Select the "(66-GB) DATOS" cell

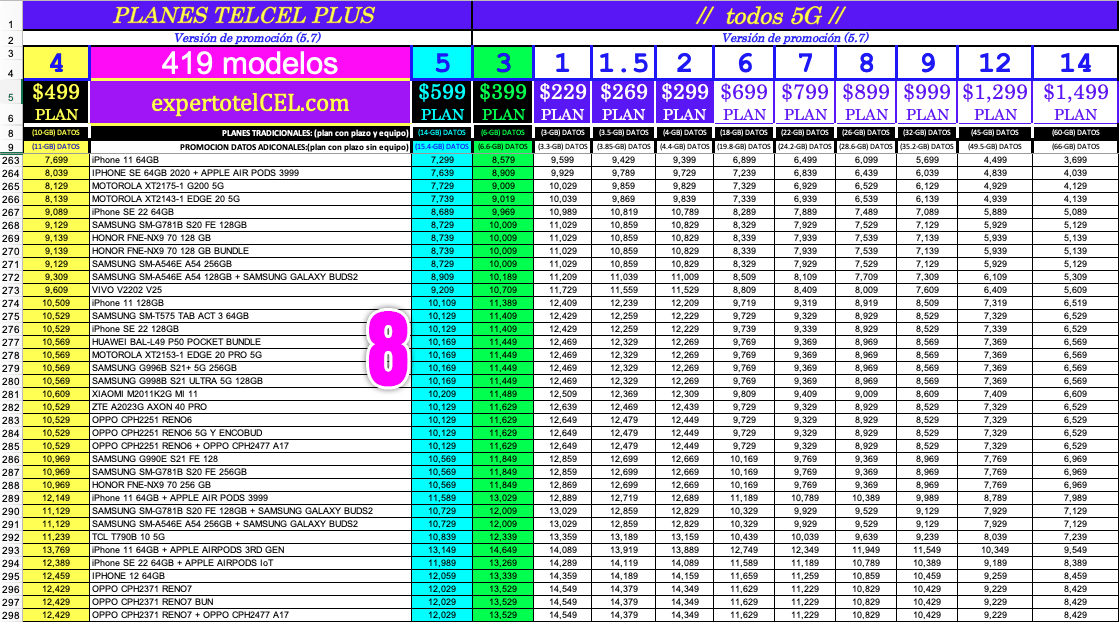(1075, 146)
